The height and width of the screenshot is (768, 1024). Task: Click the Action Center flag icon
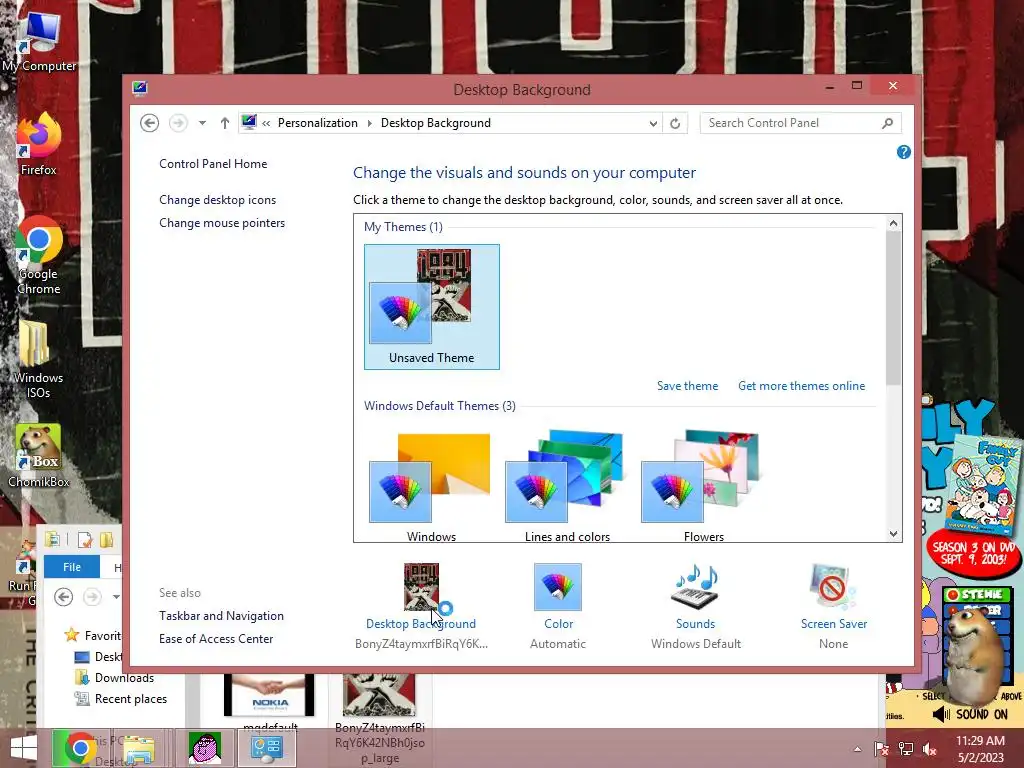881,749
